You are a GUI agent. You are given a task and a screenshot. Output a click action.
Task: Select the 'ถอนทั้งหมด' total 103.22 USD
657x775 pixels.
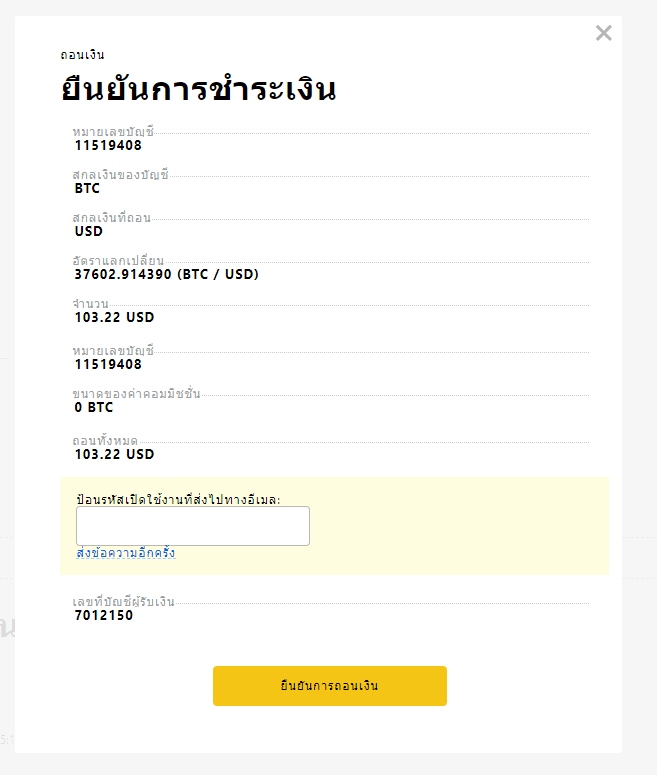click(114, 454)
